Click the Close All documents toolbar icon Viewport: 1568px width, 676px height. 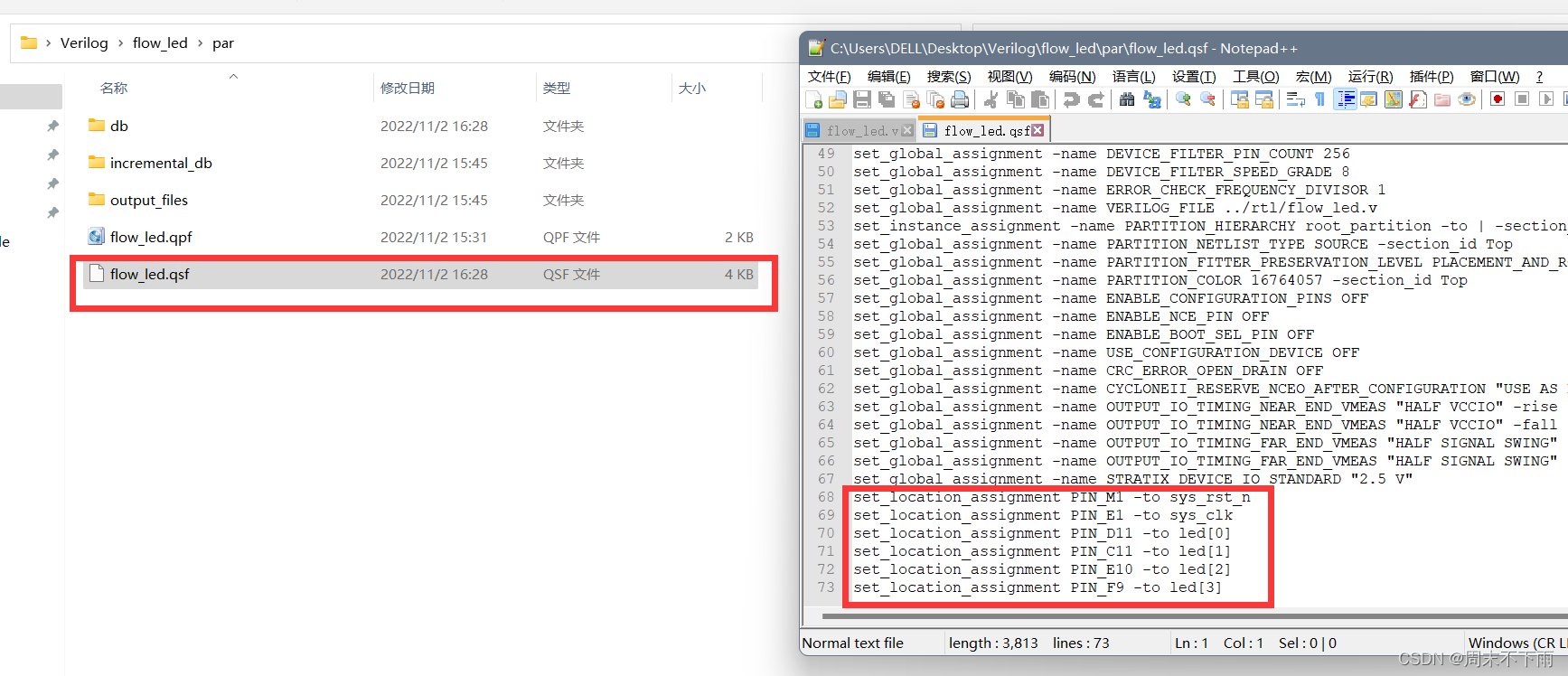tap(935, 99)
